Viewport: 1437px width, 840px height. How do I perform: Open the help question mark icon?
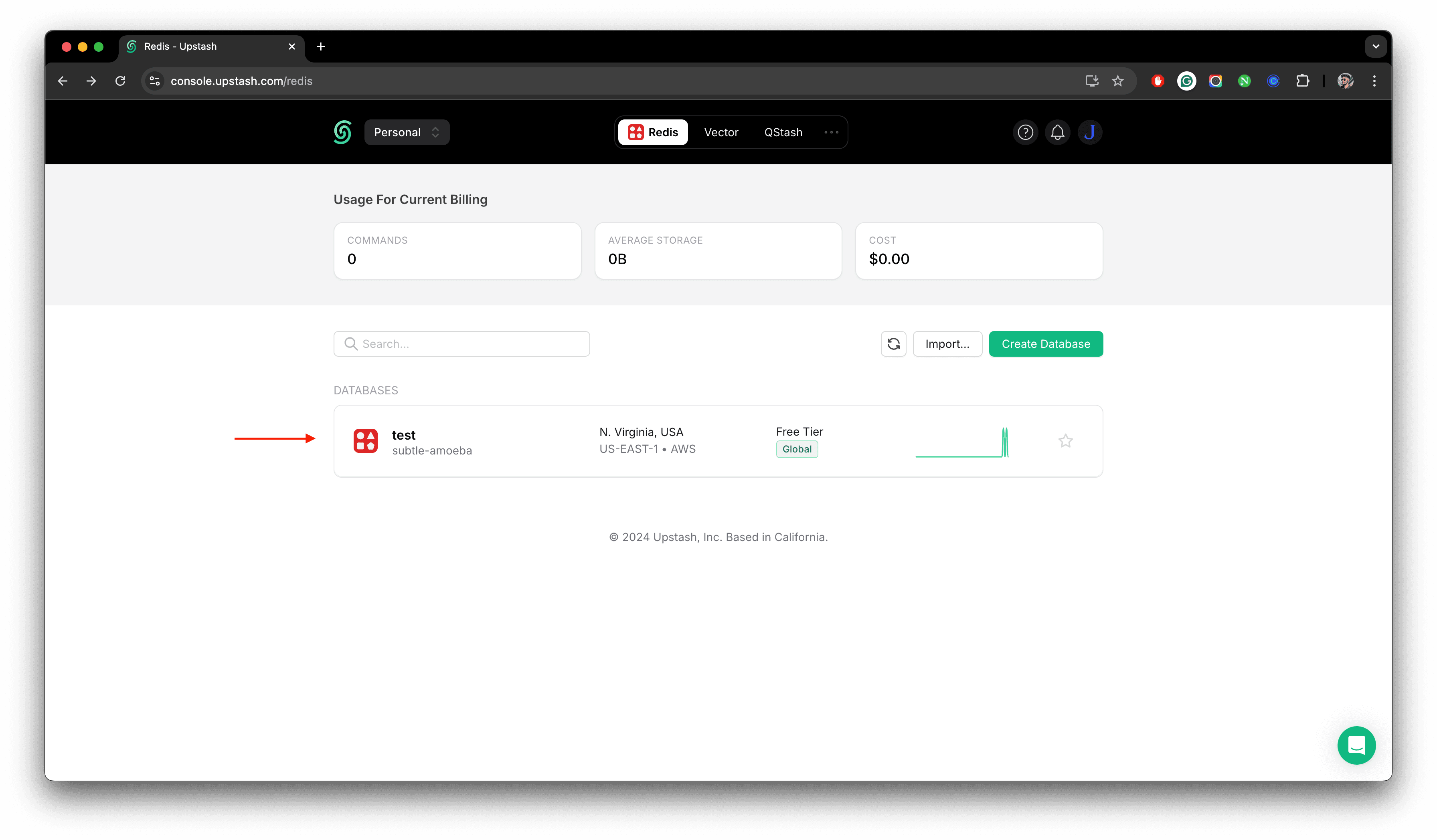pyautogui.click(x=1025, y=132)
